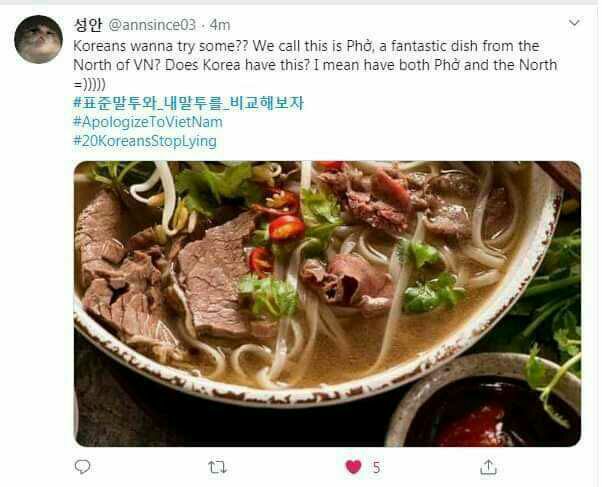Click the reply speech bubble icon

coord(82,467)
